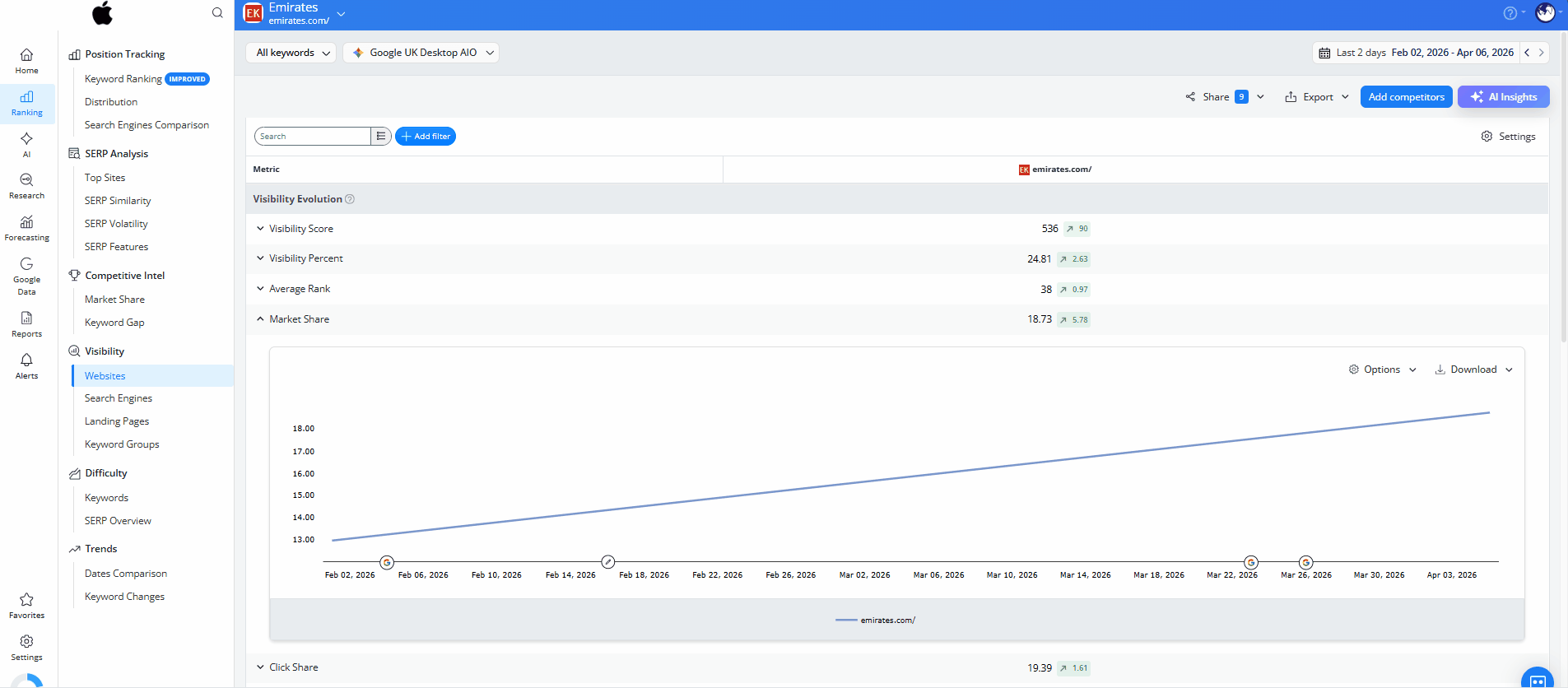Screen dimensions: 1568x688
Task: Click AI Insights button
Action: [1504, 97]
